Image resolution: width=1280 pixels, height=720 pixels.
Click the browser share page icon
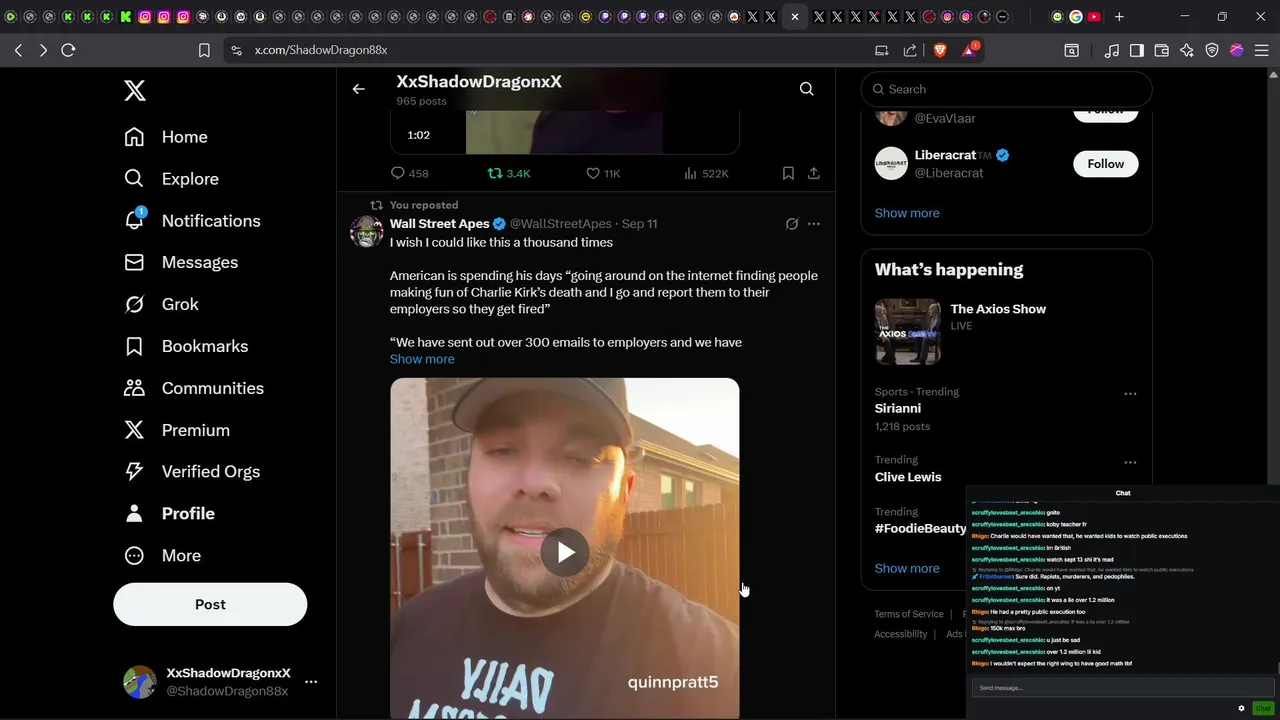click(910, 50)
